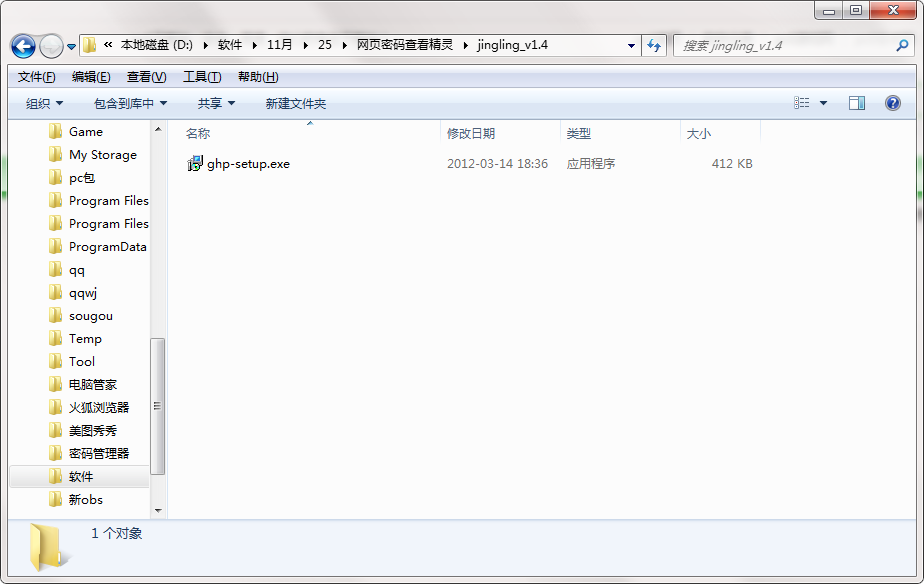Select the 新obs folder

[x=86, y=500]
